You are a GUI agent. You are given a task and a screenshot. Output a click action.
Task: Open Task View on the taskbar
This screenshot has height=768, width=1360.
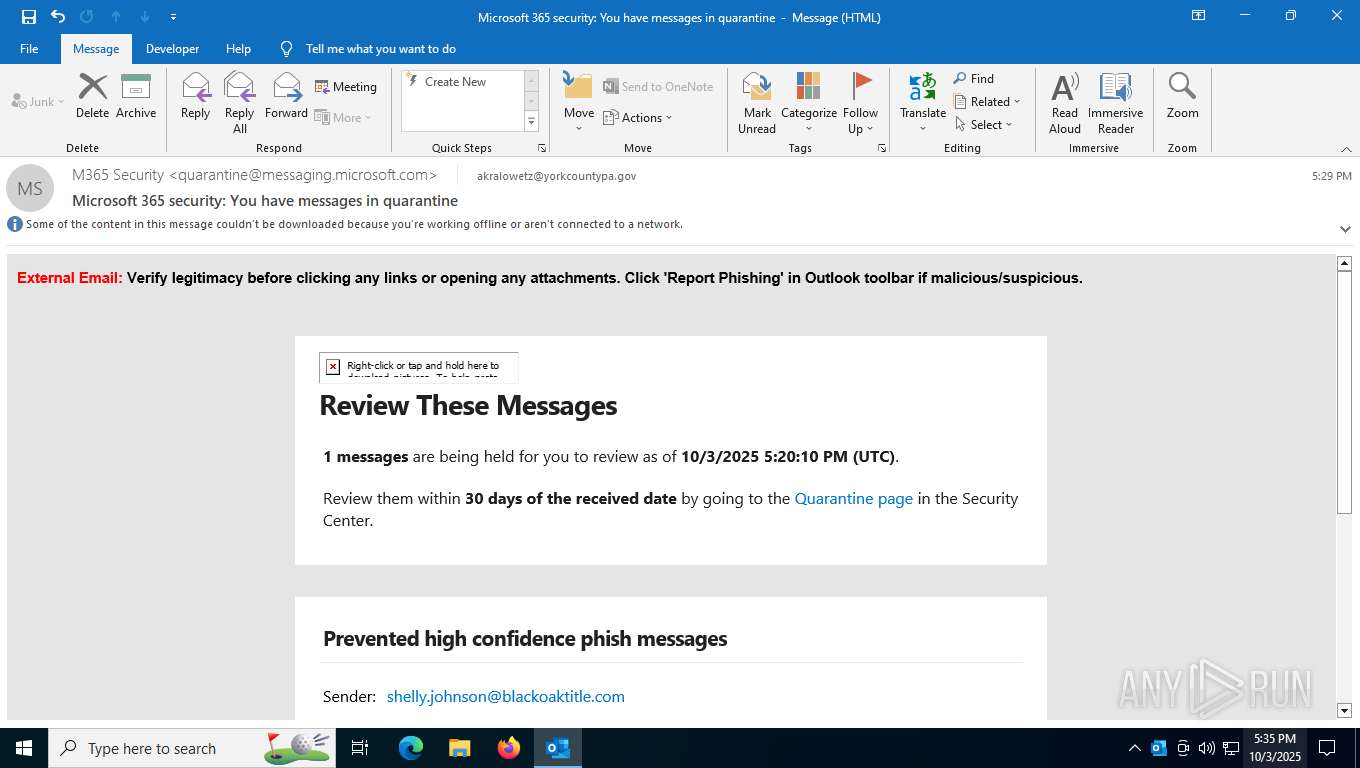pyautogui.click(x=360, y=748)
